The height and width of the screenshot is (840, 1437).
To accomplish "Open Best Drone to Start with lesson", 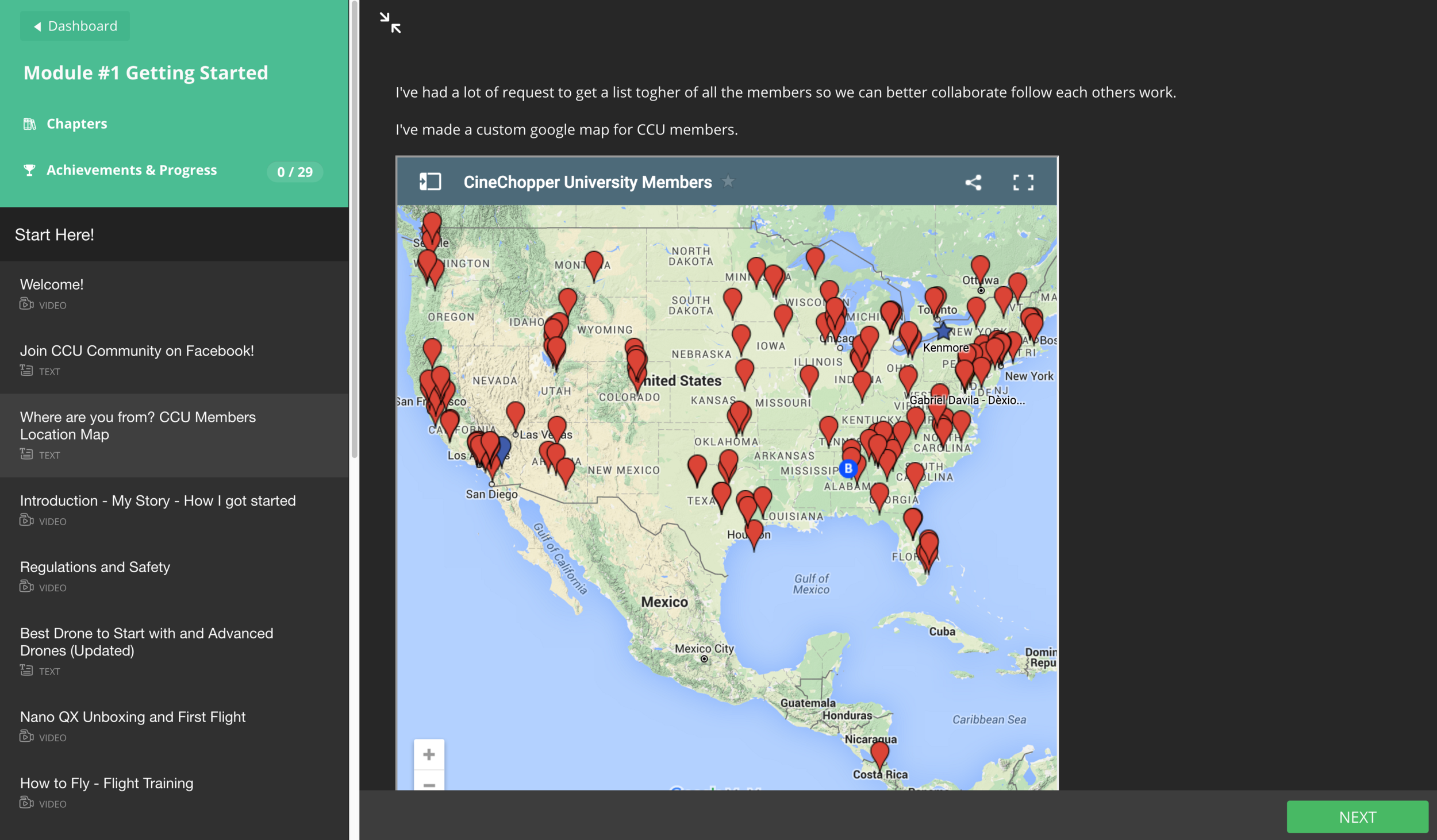I will pos(174,651).
